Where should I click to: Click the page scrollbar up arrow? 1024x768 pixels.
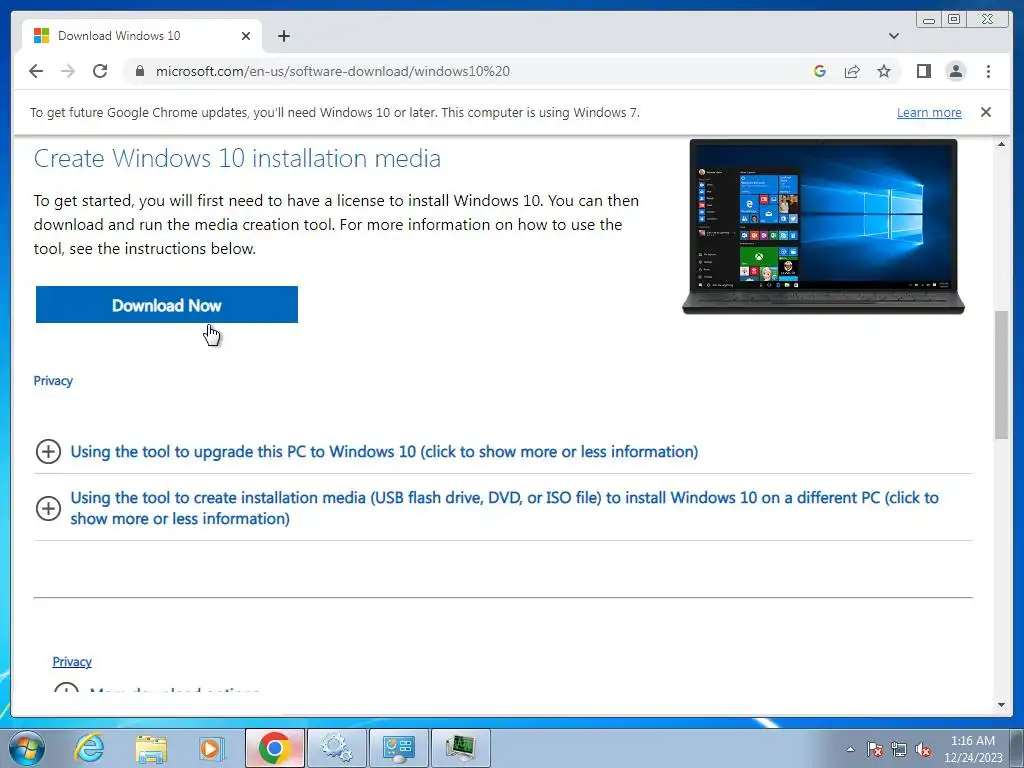[1001, 144]
